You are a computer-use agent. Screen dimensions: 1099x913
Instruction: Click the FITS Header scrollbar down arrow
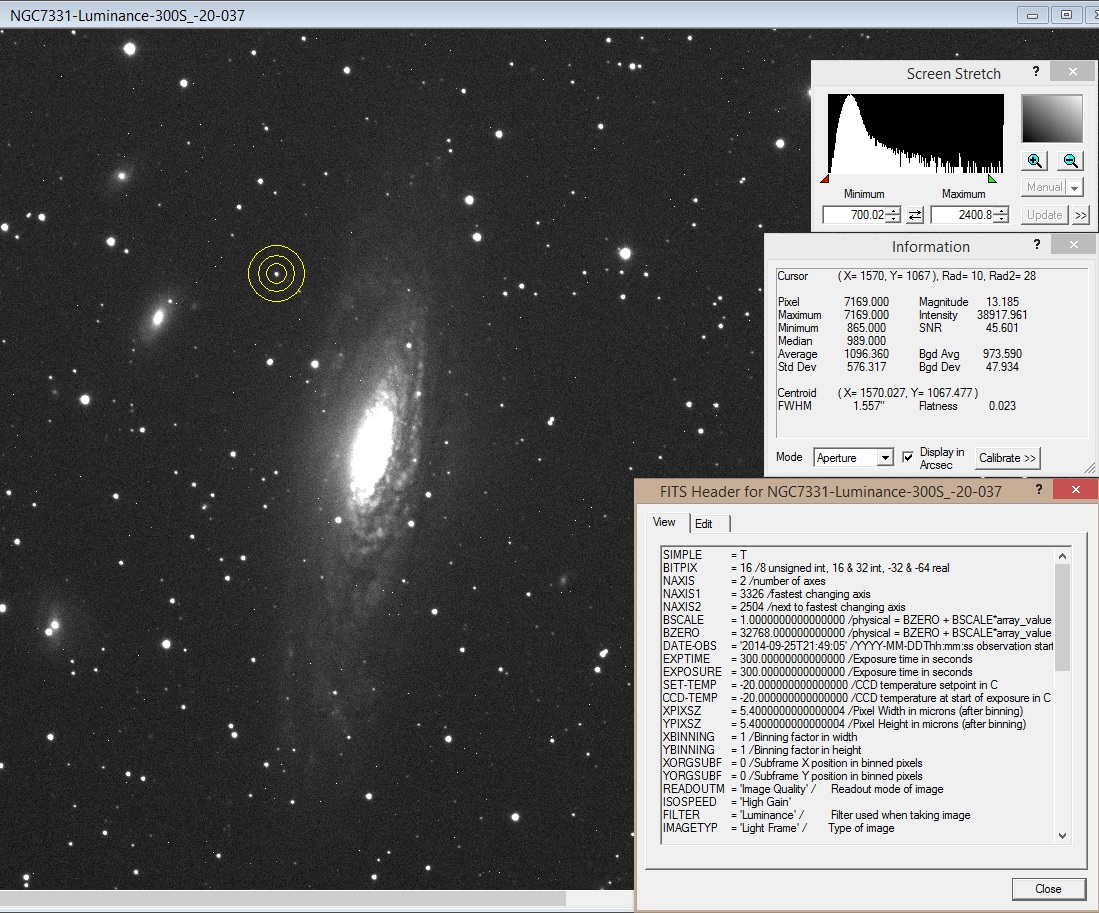1062,836
